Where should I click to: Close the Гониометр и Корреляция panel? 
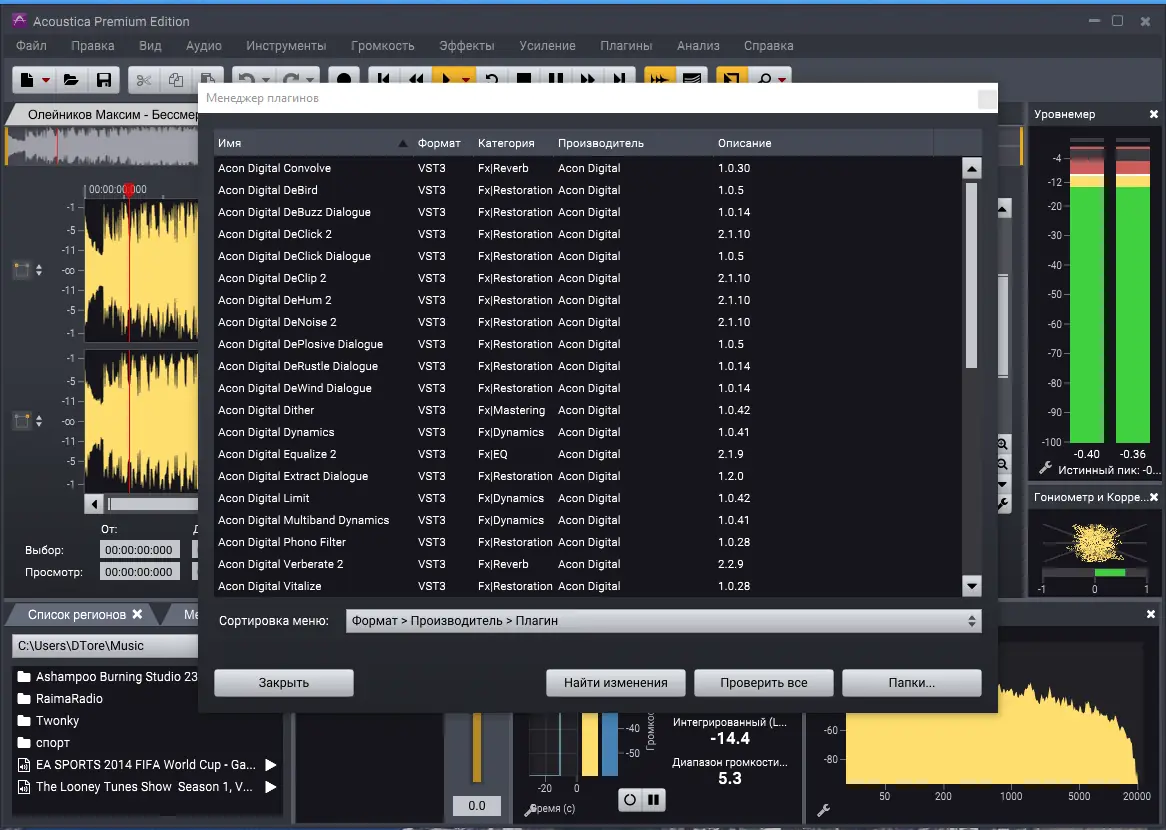(x=1153, y=497)
